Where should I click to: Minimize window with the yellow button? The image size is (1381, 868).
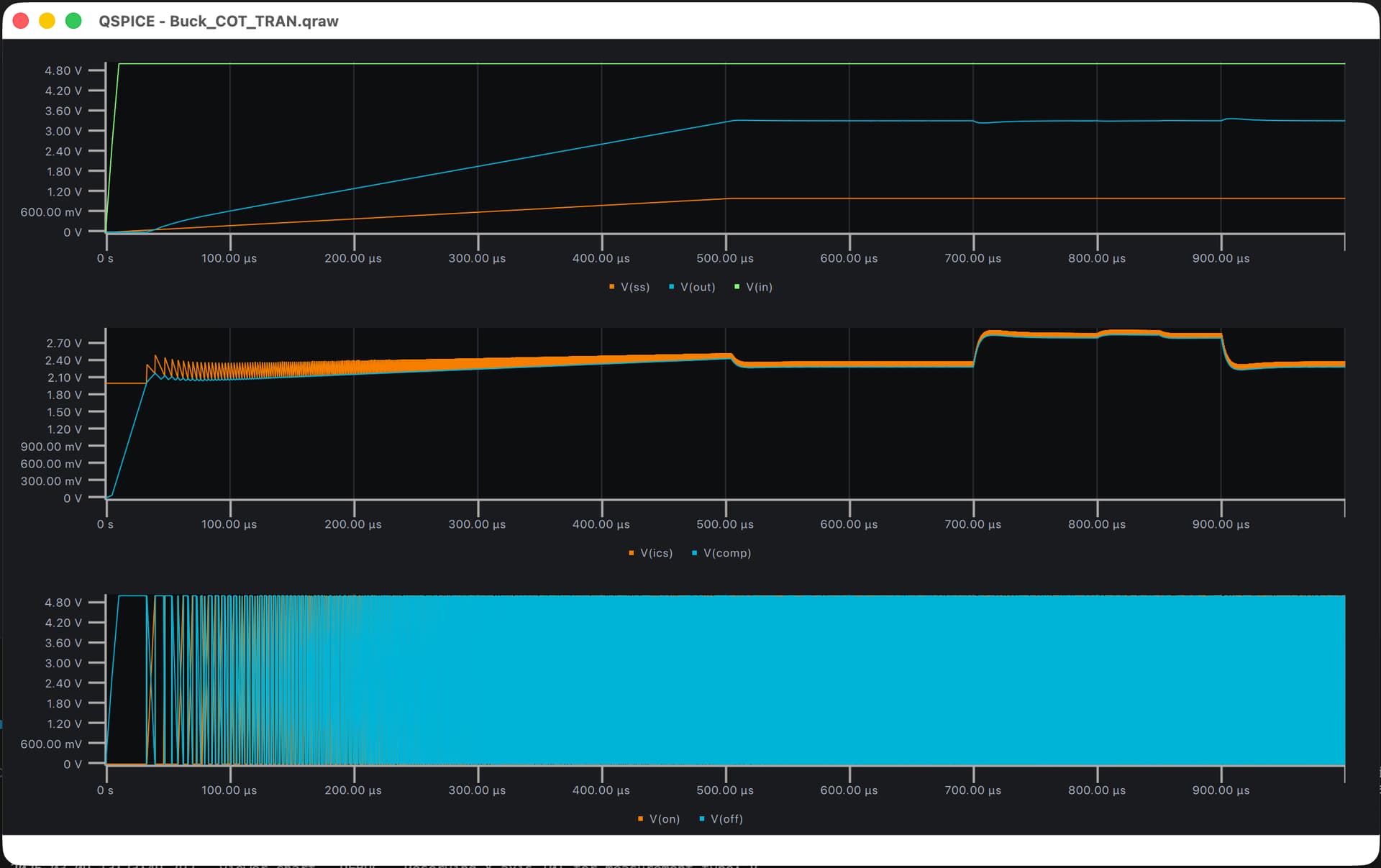pyautogui.click(x=47, y=21)
